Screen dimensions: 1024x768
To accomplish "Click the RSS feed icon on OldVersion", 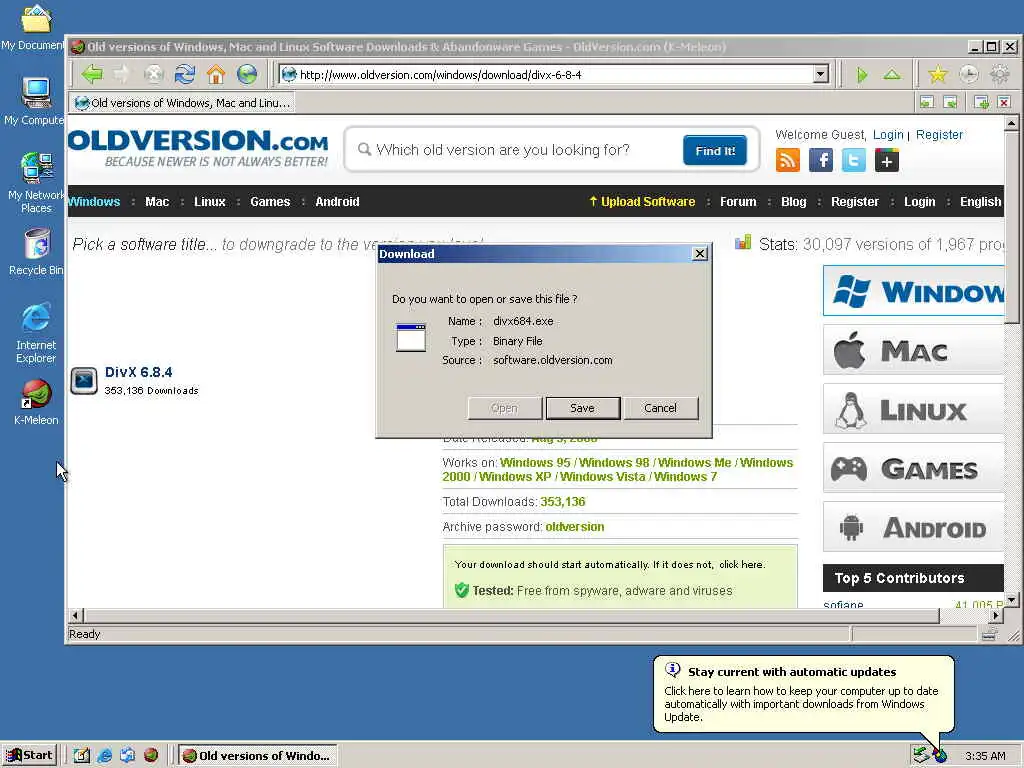I will pos(788,160).
